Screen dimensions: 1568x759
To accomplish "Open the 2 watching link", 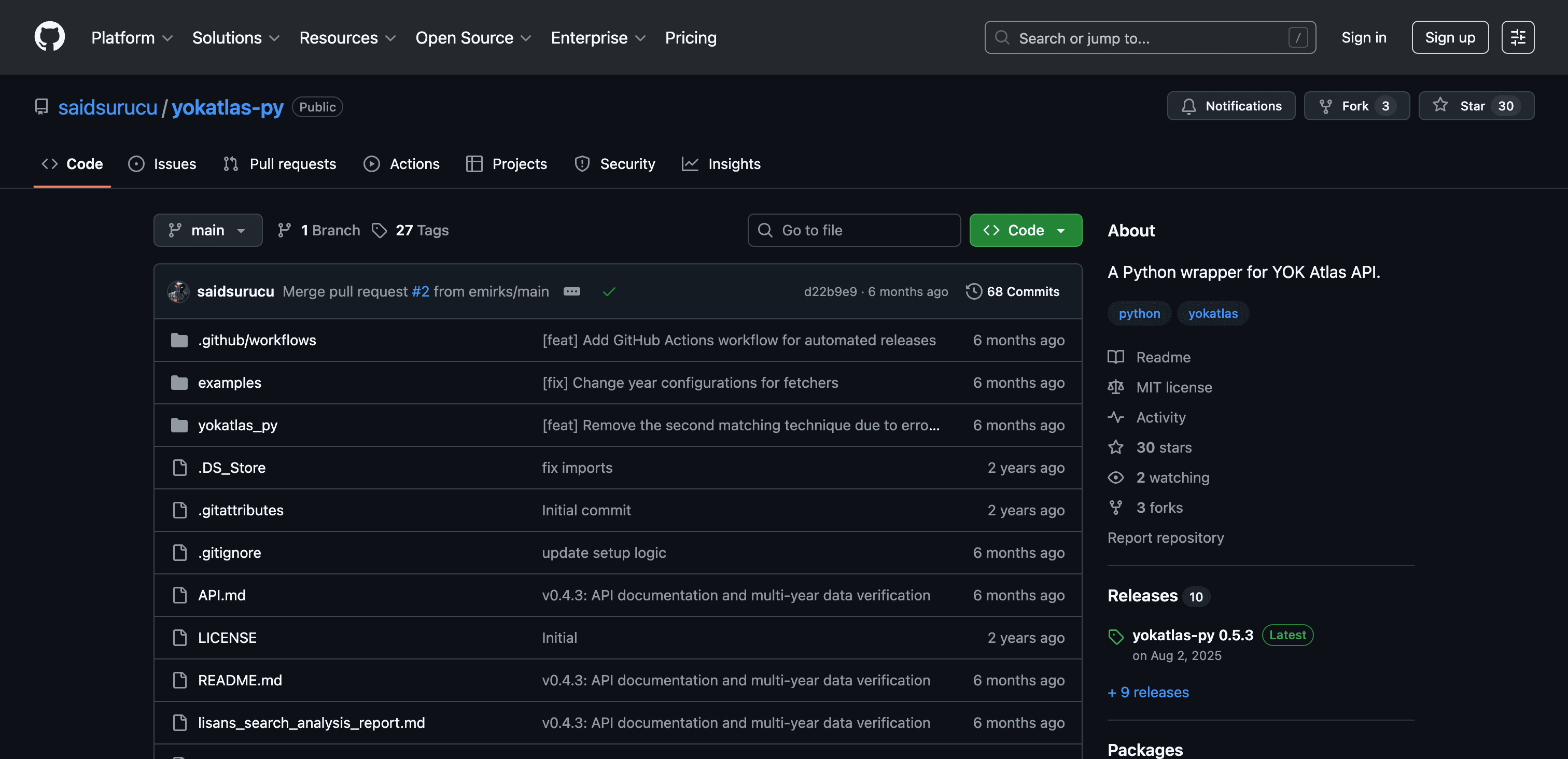I will point(1172,478).
